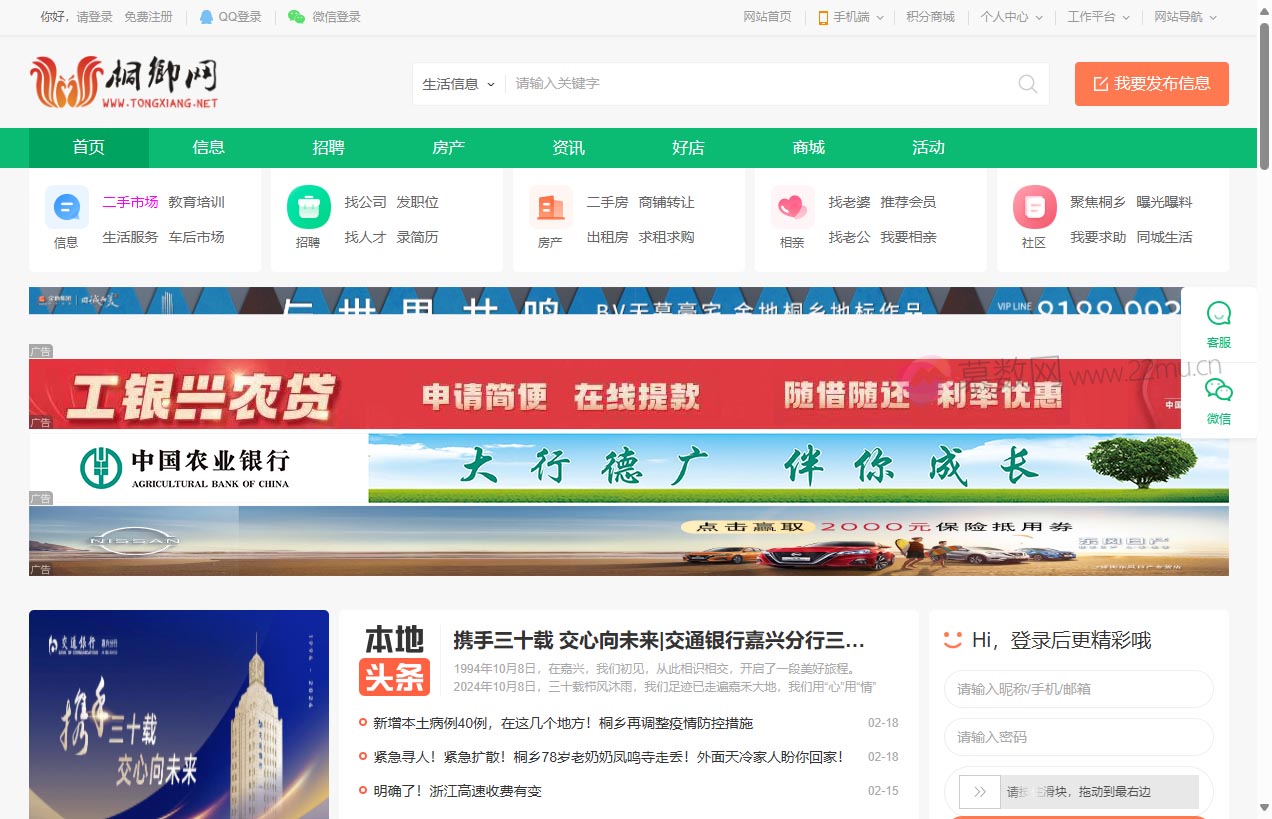Select the 商城 navigation tab
Image resolution: width=1272 pixels, height=819 pixels.
(808, 147)
